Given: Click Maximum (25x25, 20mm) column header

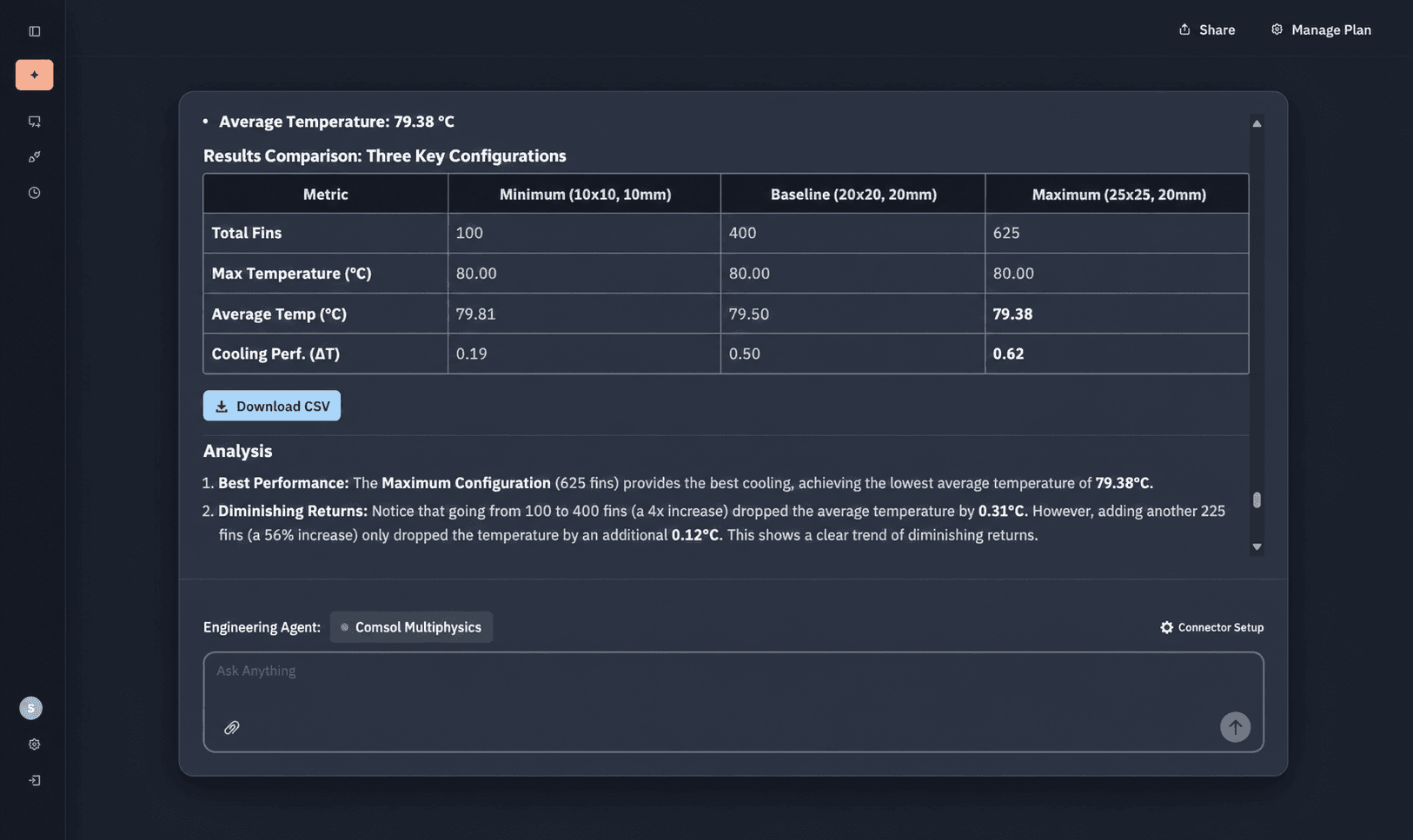Looking at the screenshot, I should [1118, 195].
